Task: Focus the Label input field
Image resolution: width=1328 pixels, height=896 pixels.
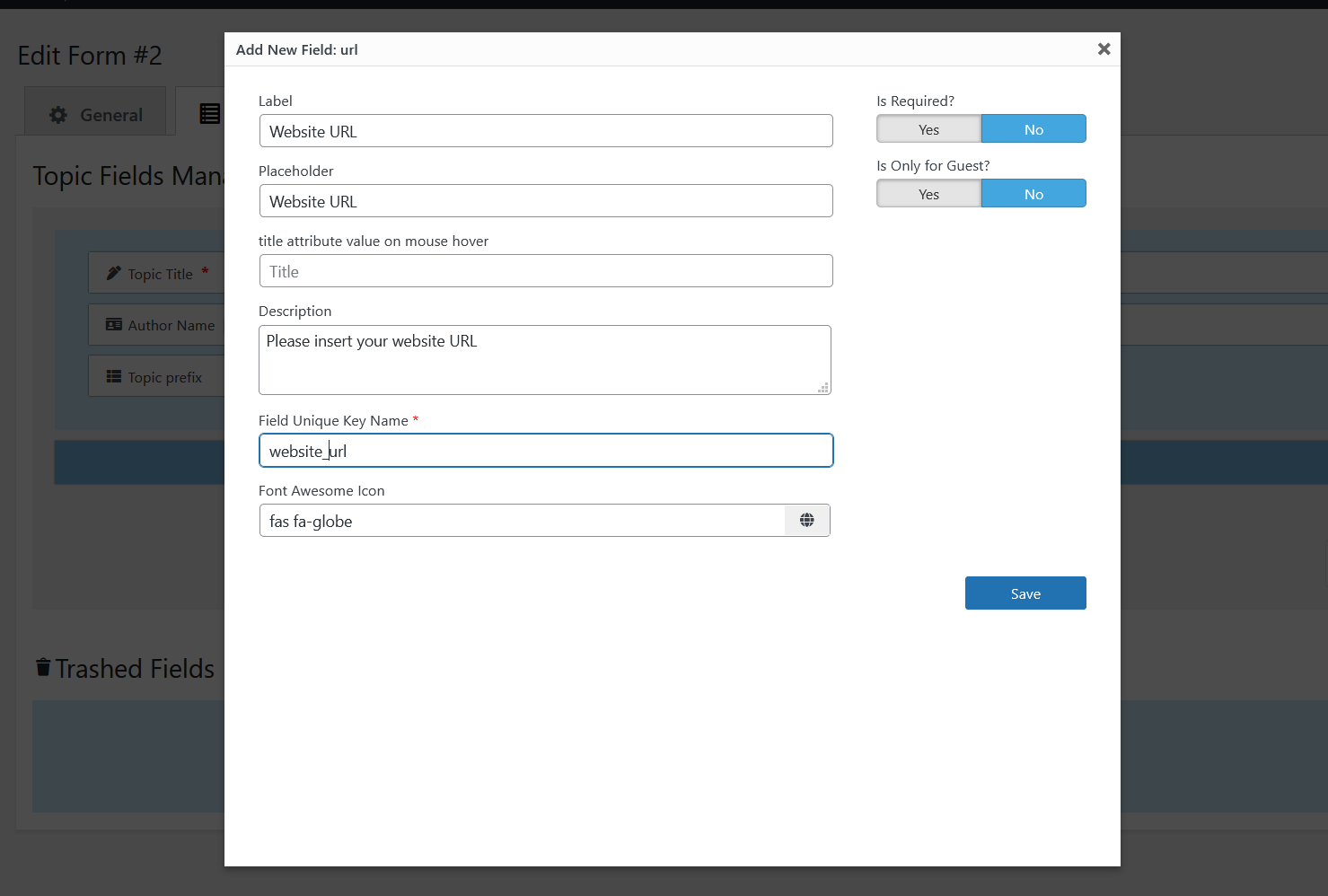Action: pos(545,131)
